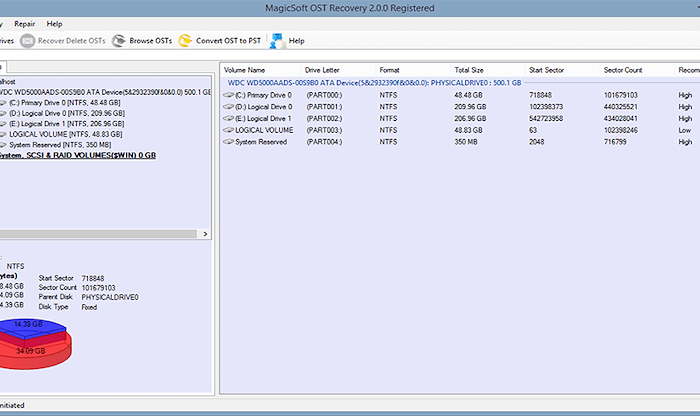Click the 206.96 GB total size cell
700x416 pixels.
coord(470,118)
